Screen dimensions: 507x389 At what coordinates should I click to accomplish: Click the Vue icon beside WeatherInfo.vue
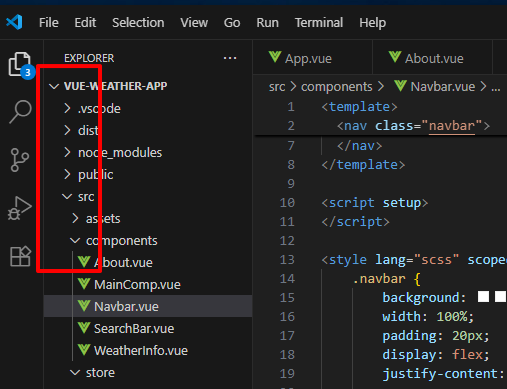click(x=84, y=350)
